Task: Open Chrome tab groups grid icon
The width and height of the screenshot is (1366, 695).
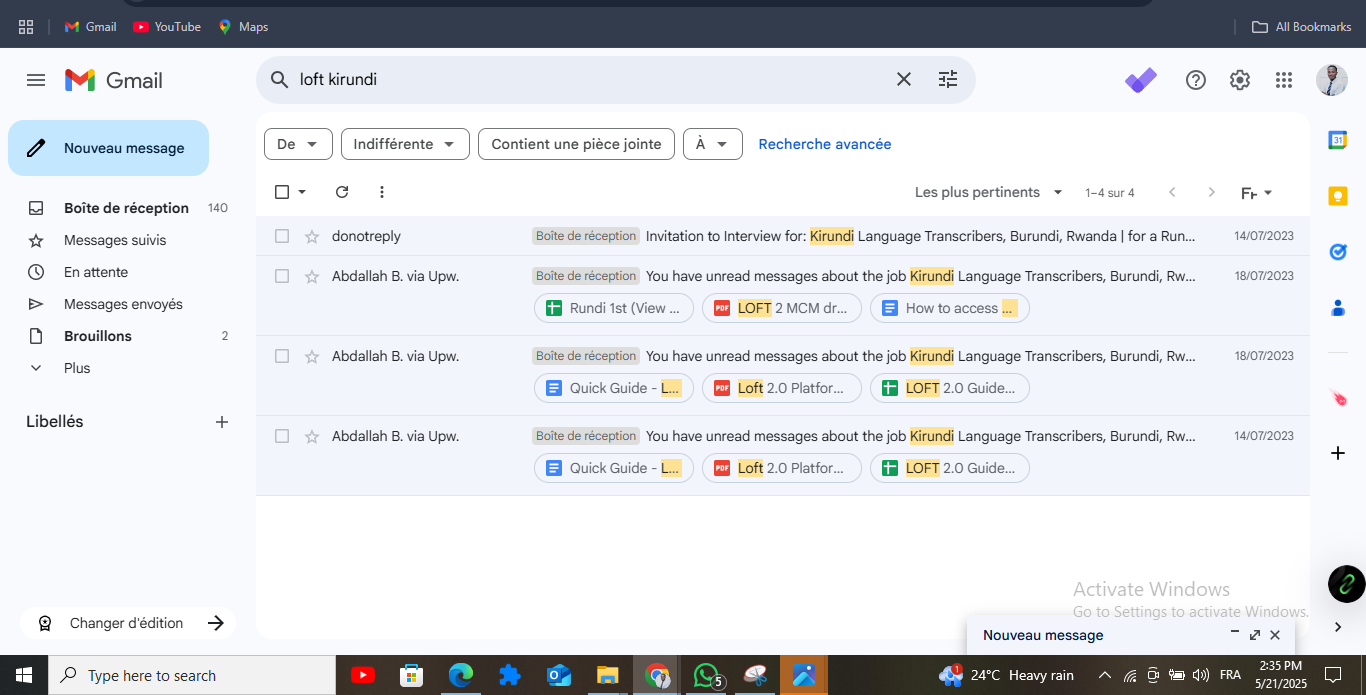Action: click(x=26, y=27)
